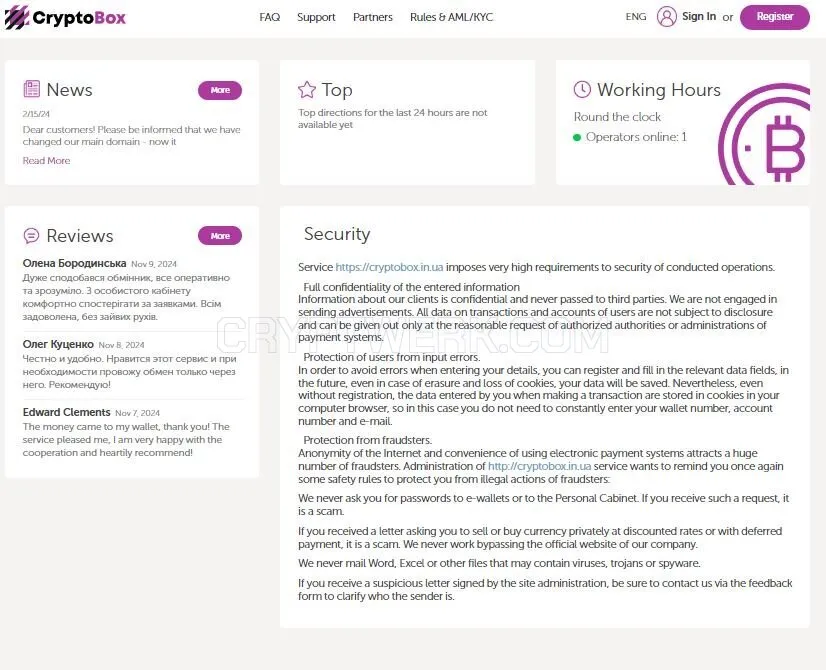The image size is (826, 670).
Task: Open the ENG language selector
Action: (x=636, y=17)
